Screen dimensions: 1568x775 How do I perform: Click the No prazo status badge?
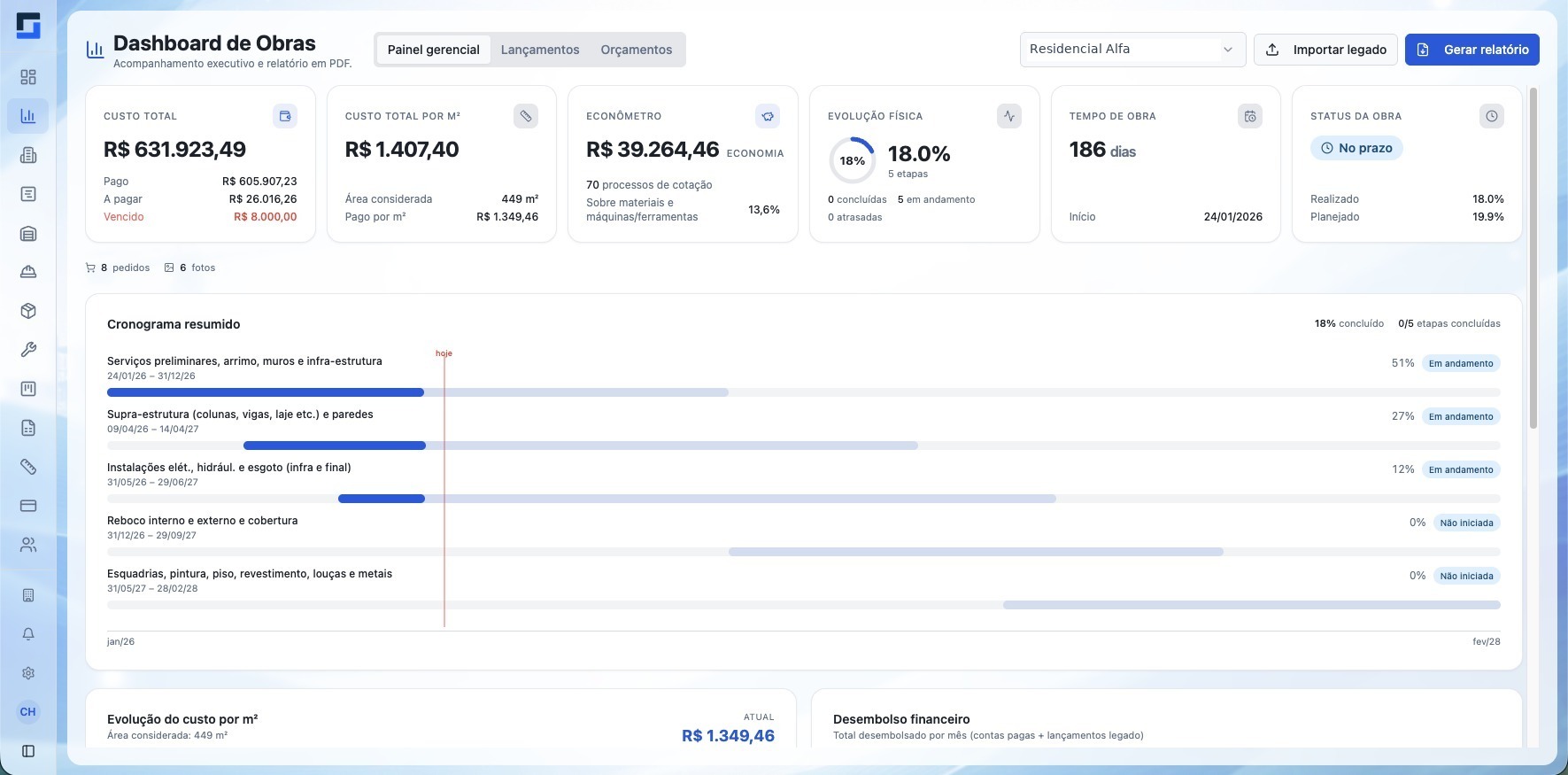pyautogui.click(x=1356, y=148)
